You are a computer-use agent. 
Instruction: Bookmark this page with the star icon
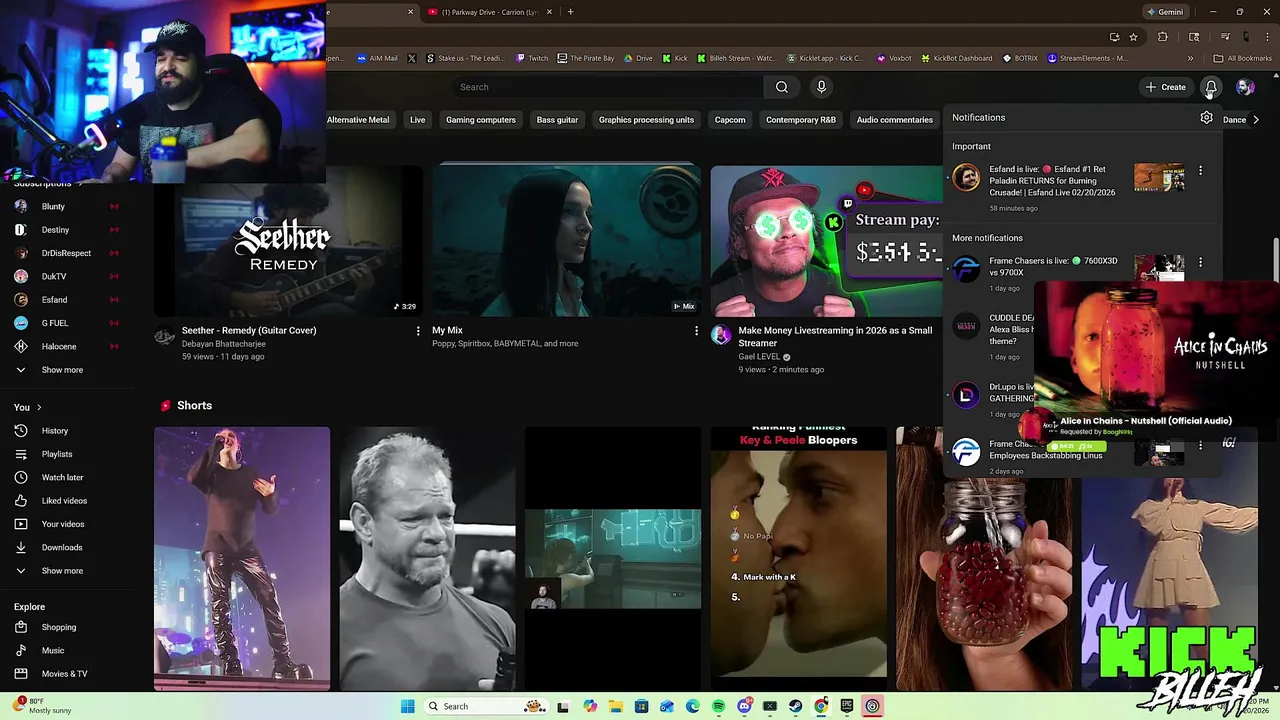pos(1133,37)
